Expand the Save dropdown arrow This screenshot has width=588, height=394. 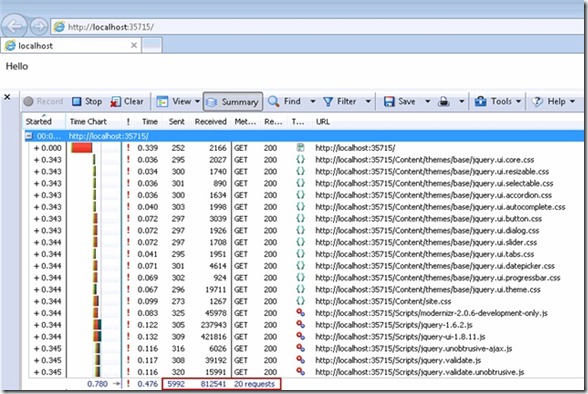pyautogui.click(x=428, y=102)
